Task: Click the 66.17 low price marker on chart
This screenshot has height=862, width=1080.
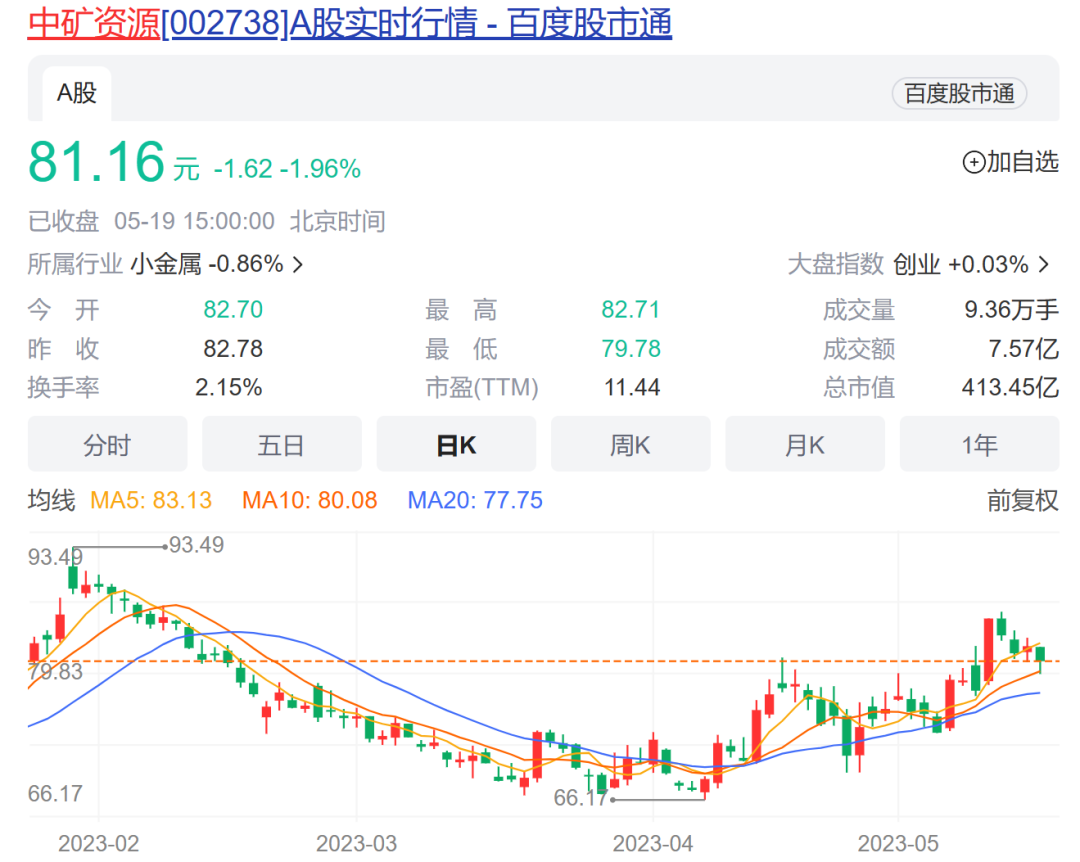Action: tap(581, 798)
